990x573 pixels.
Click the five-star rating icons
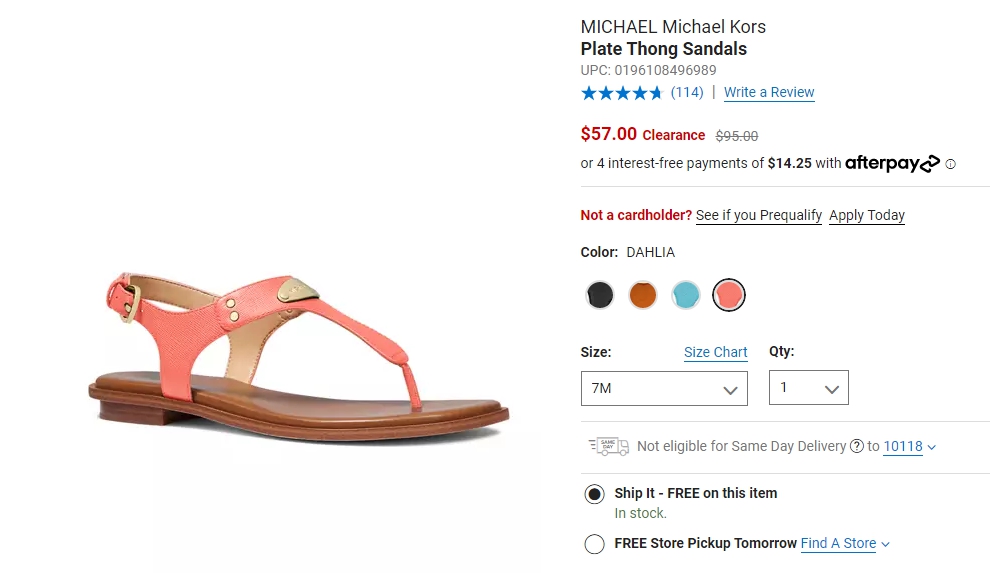coord(621,93)
